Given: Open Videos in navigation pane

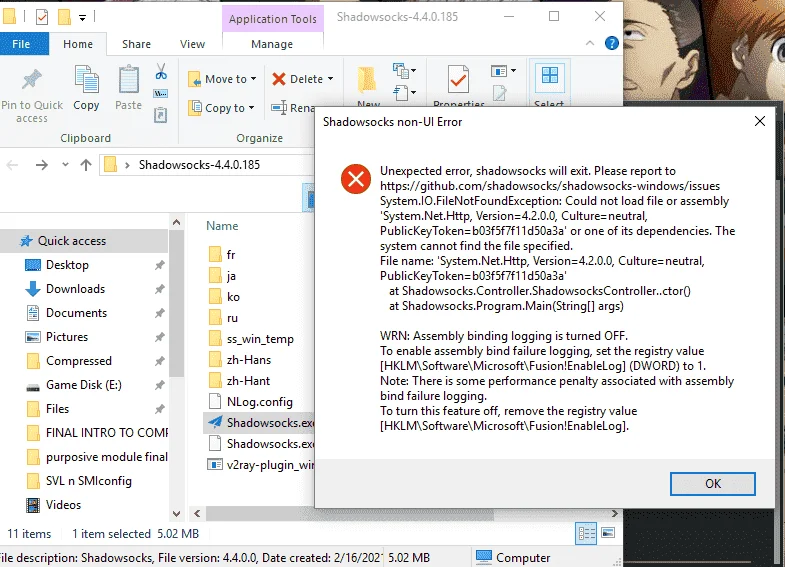Looking at the screenshot, I should [63, 505].
